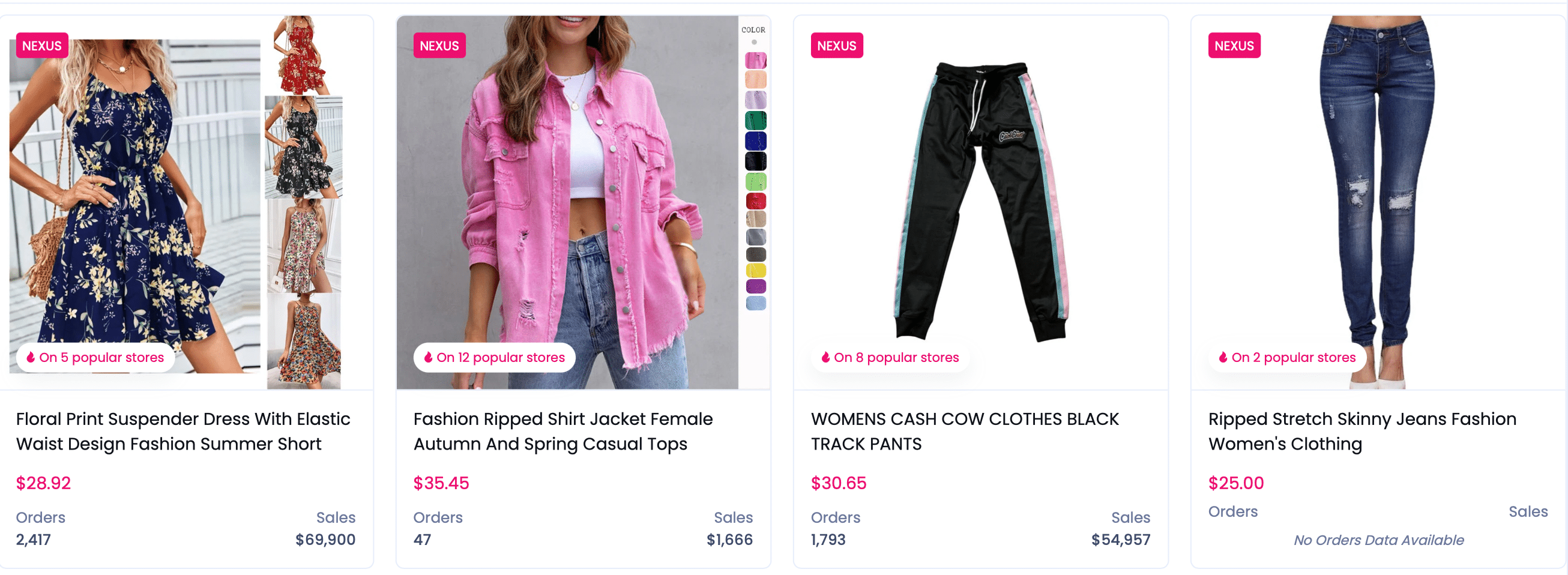Click the NEXUS badge on the floral dress card
Screen dimensions: 1568x575
[x=42, y=45]
